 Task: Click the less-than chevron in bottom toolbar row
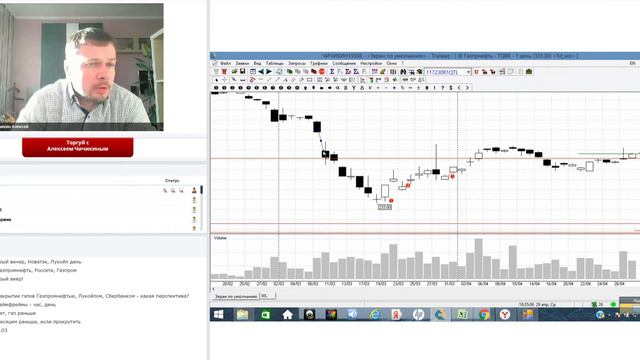459,87
